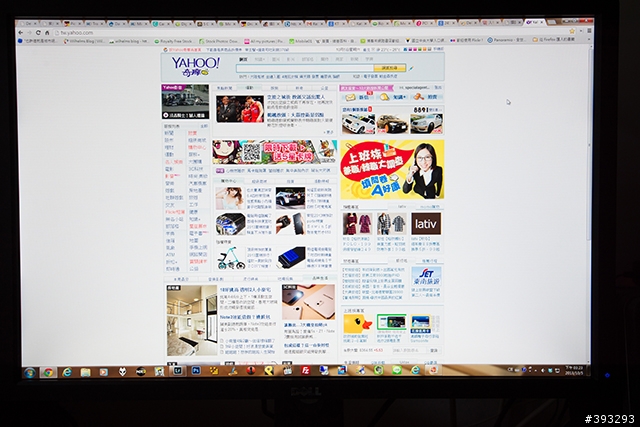The width and height of the screenshot is (640, 427).
Task: Click the yellow Yahoo search button
Action: (x=390, y=68)
